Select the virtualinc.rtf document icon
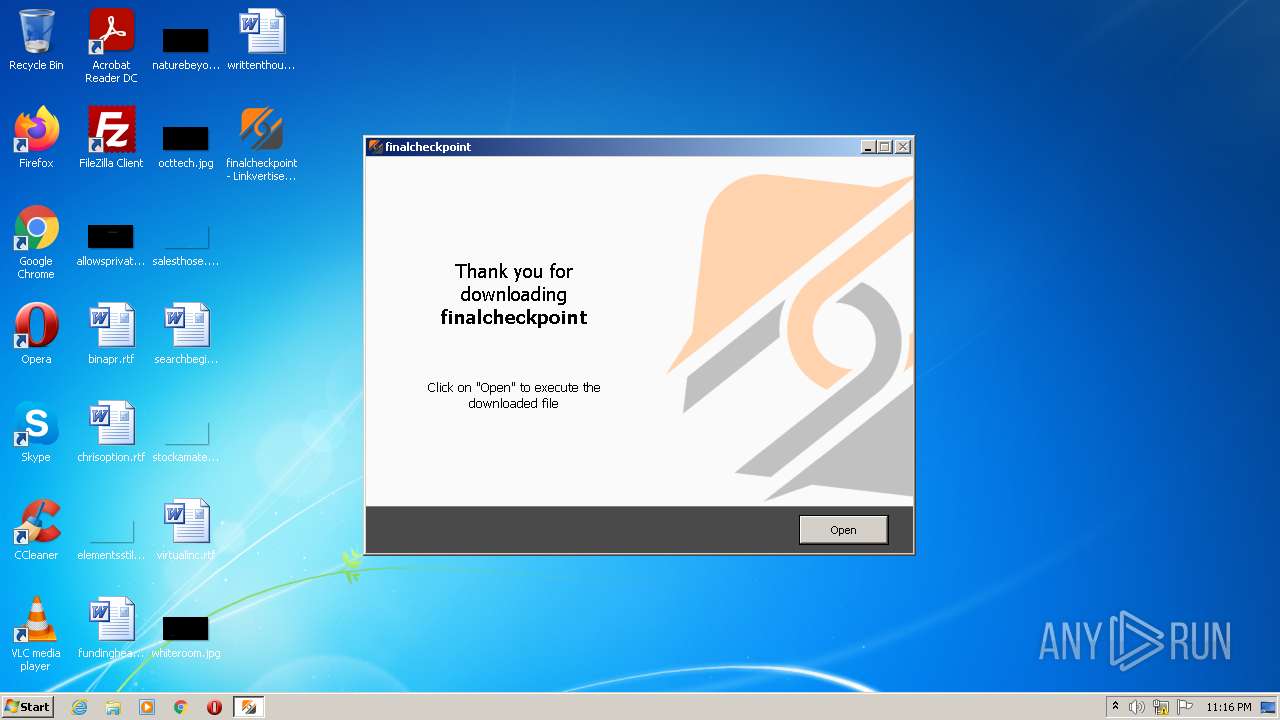1280x720 pixels. [x=186, y=530]
